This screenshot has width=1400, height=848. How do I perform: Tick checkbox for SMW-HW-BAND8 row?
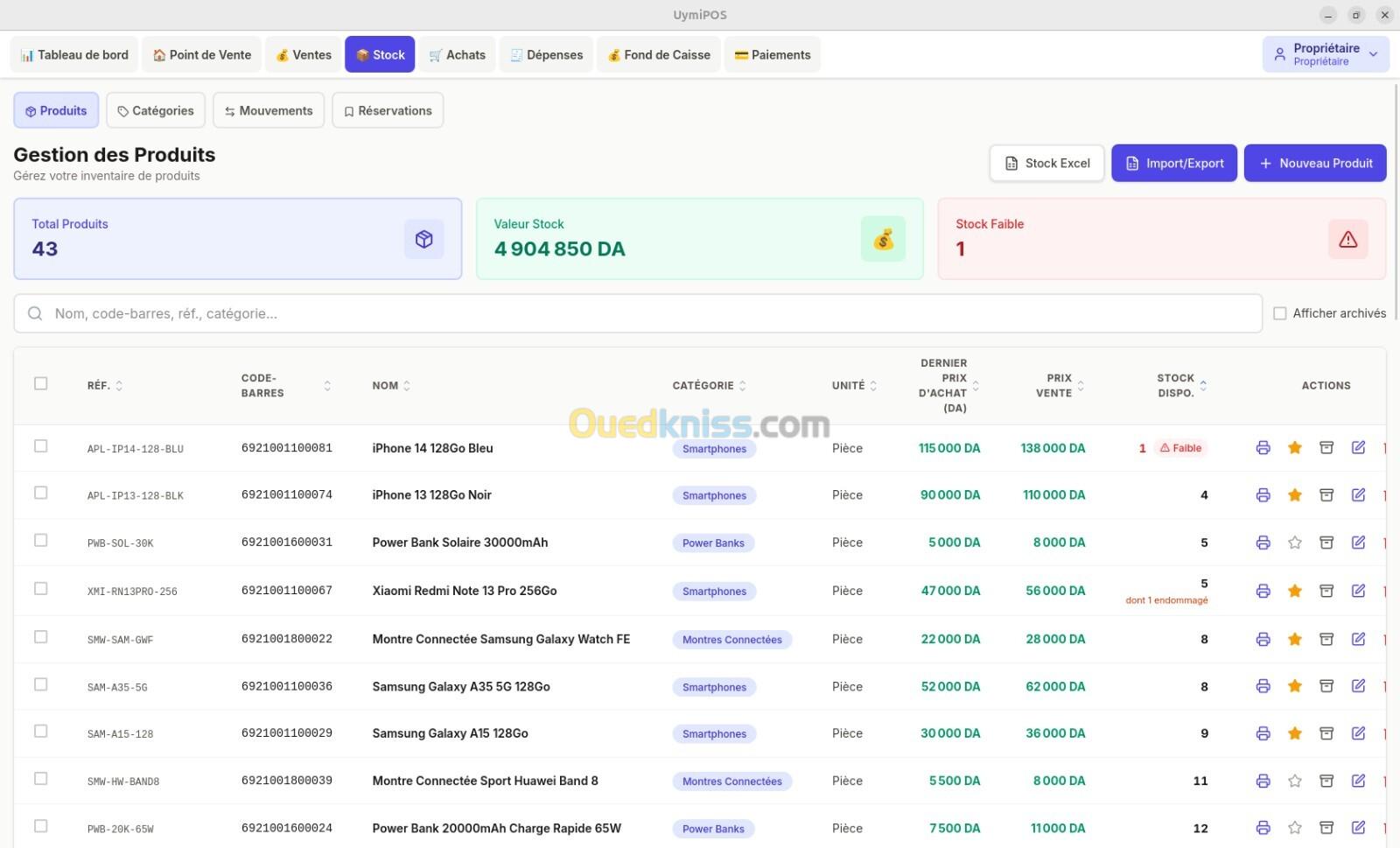[x=40, y=779]
